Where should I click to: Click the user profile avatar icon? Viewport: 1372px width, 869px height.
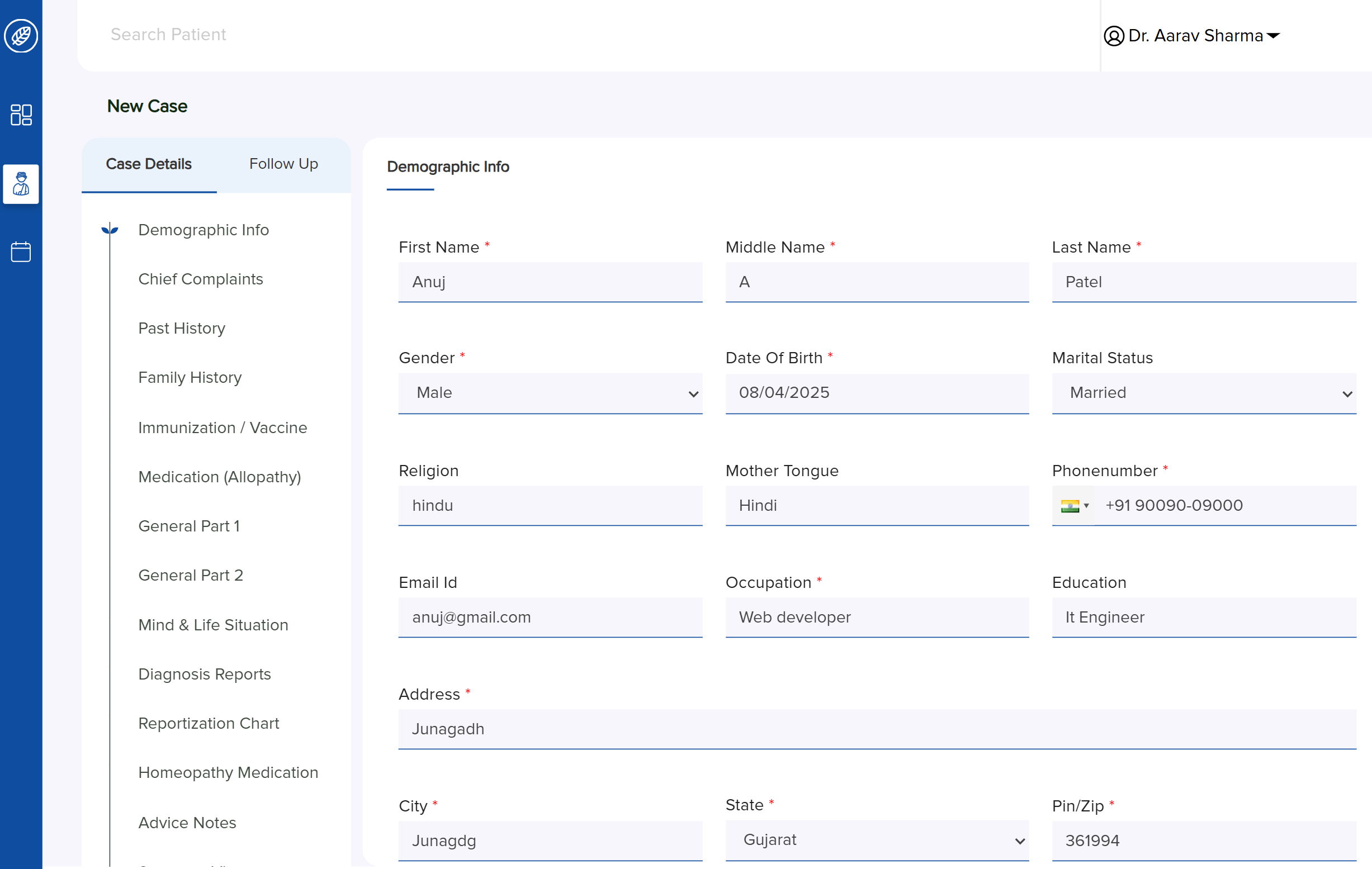click(1113, 36)
